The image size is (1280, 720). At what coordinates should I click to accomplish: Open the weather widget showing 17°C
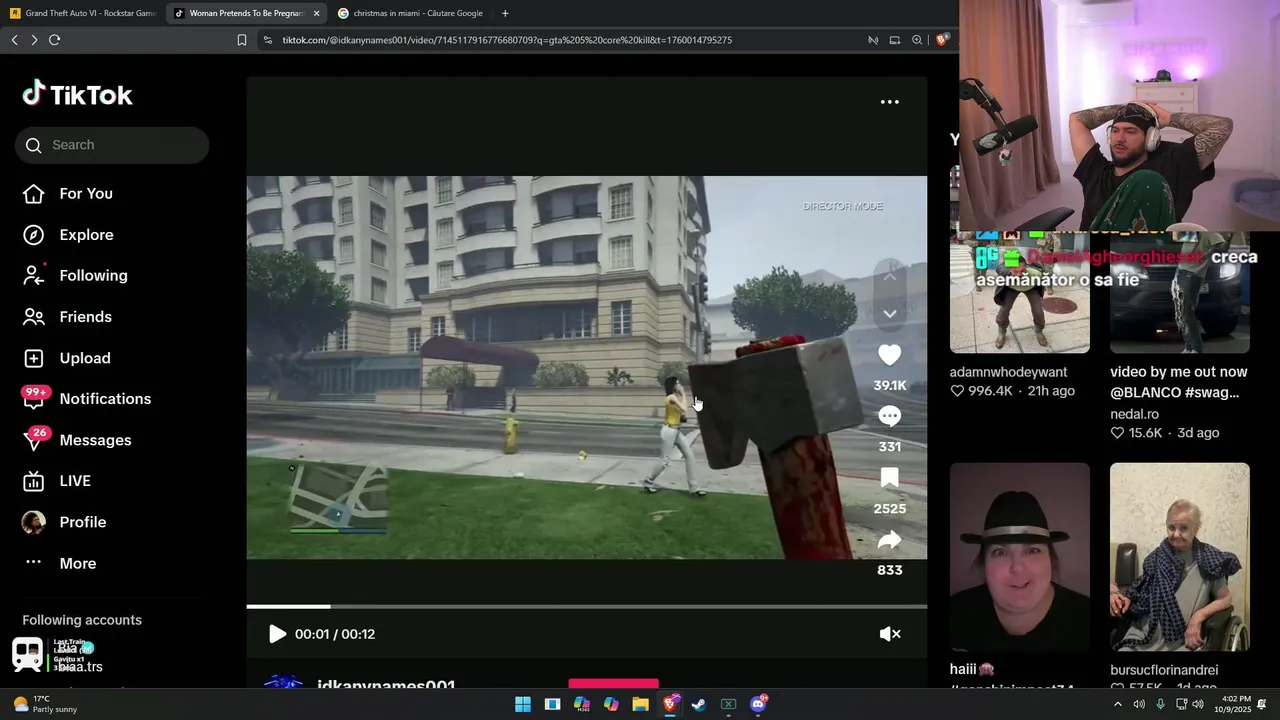click(x=44, y=704)
